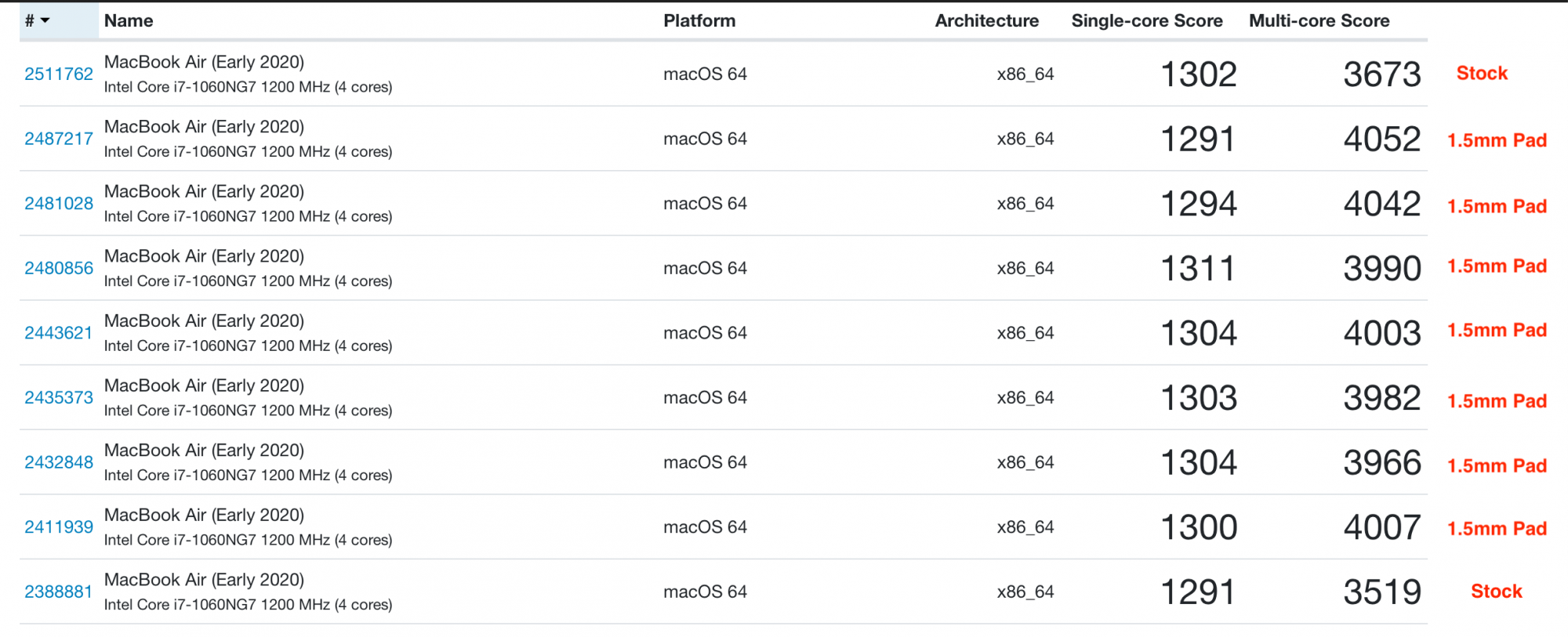This screenshot has height=637, width=1568.
Task: Open result link 2388881
Action: 59,592
